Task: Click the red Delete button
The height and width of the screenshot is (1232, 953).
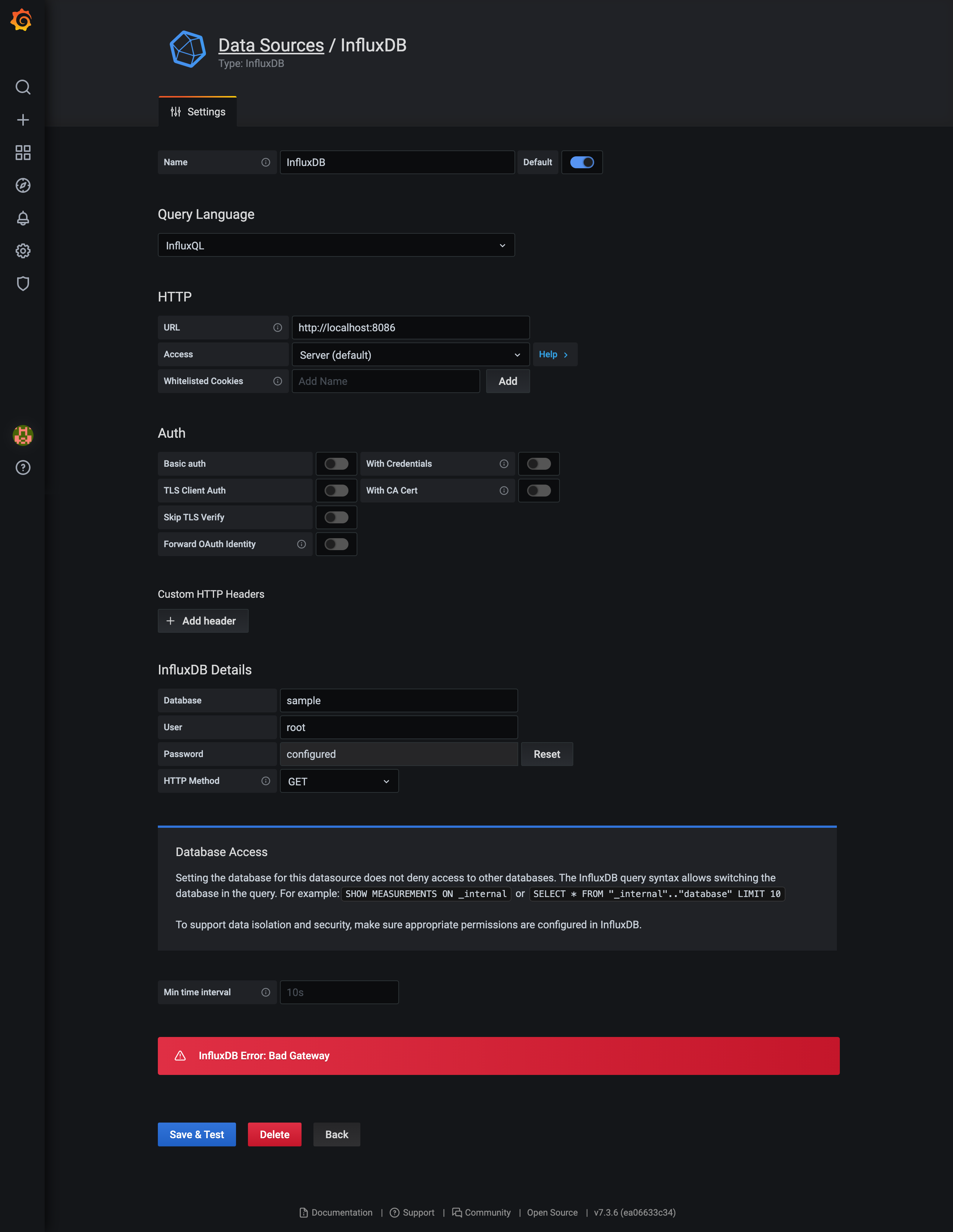Action: (x=274, y=1134)
